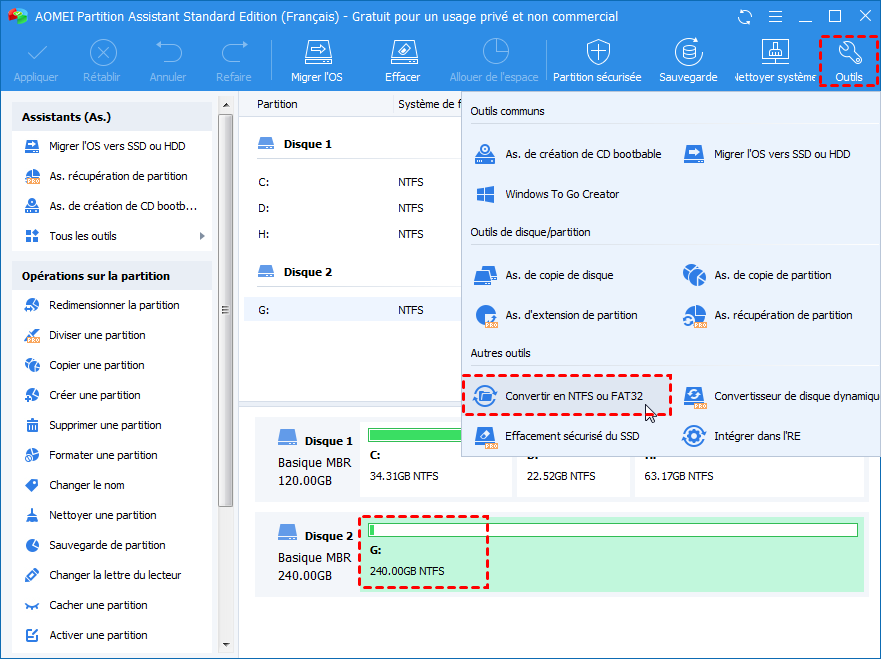Select the G: 240.00GB NTFS partition block
The width and height of the screenshot is (881, 659).
[611, 554]
